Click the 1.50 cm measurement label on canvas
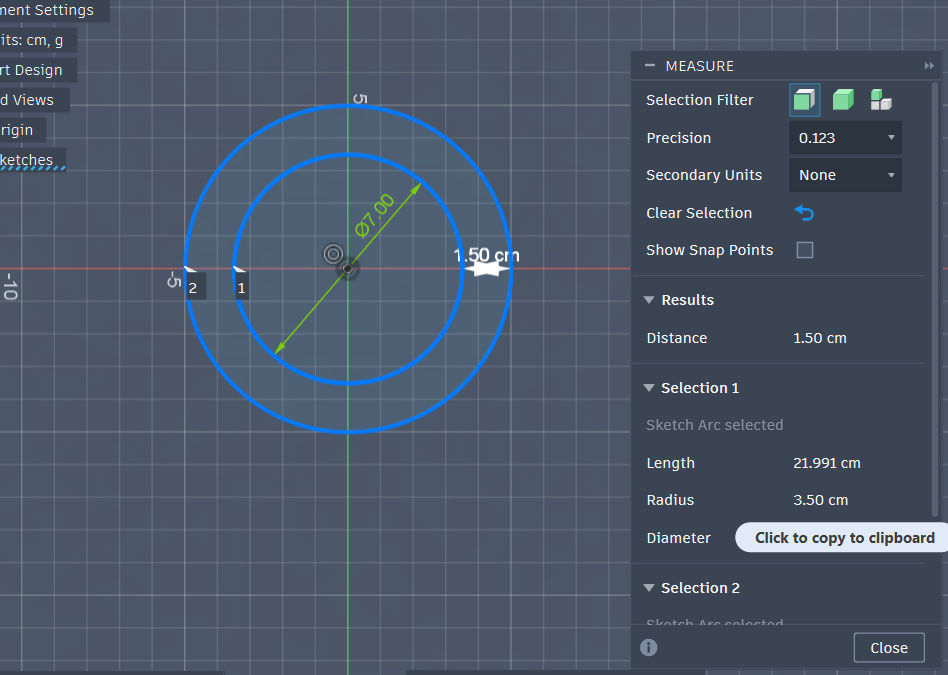The image size is (948, 675). (487, 255)
